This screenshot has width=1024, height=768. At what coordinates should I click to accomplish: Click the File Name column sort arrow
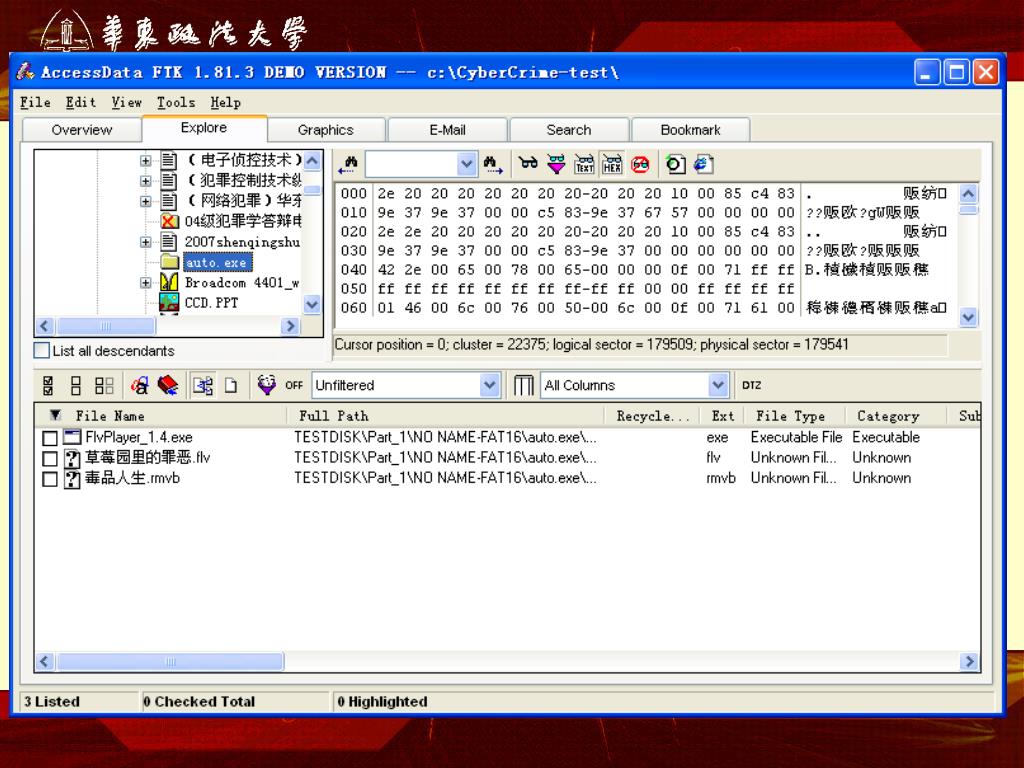(56, 415)
